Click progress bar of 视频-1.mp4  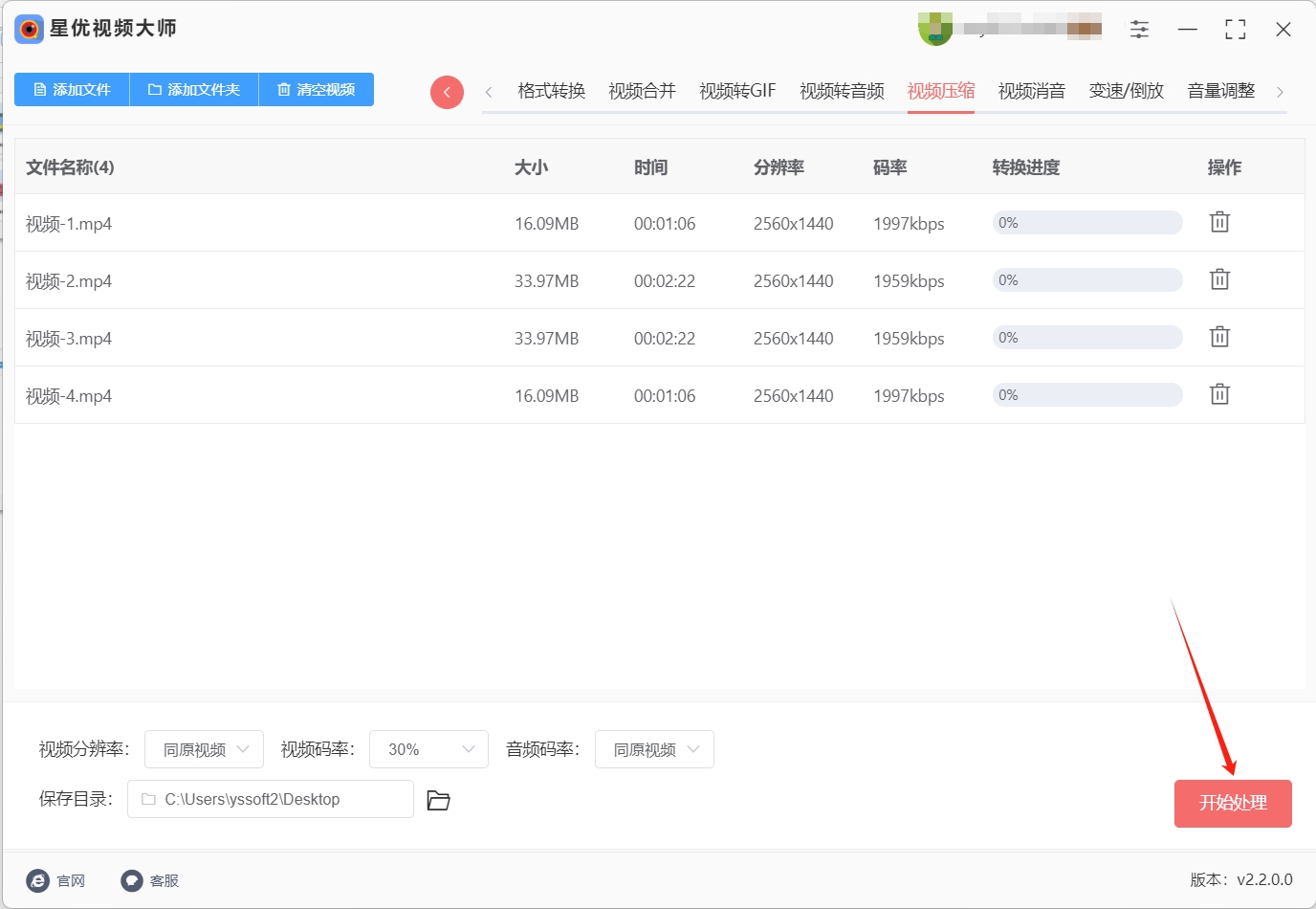tap(1087, 223)
